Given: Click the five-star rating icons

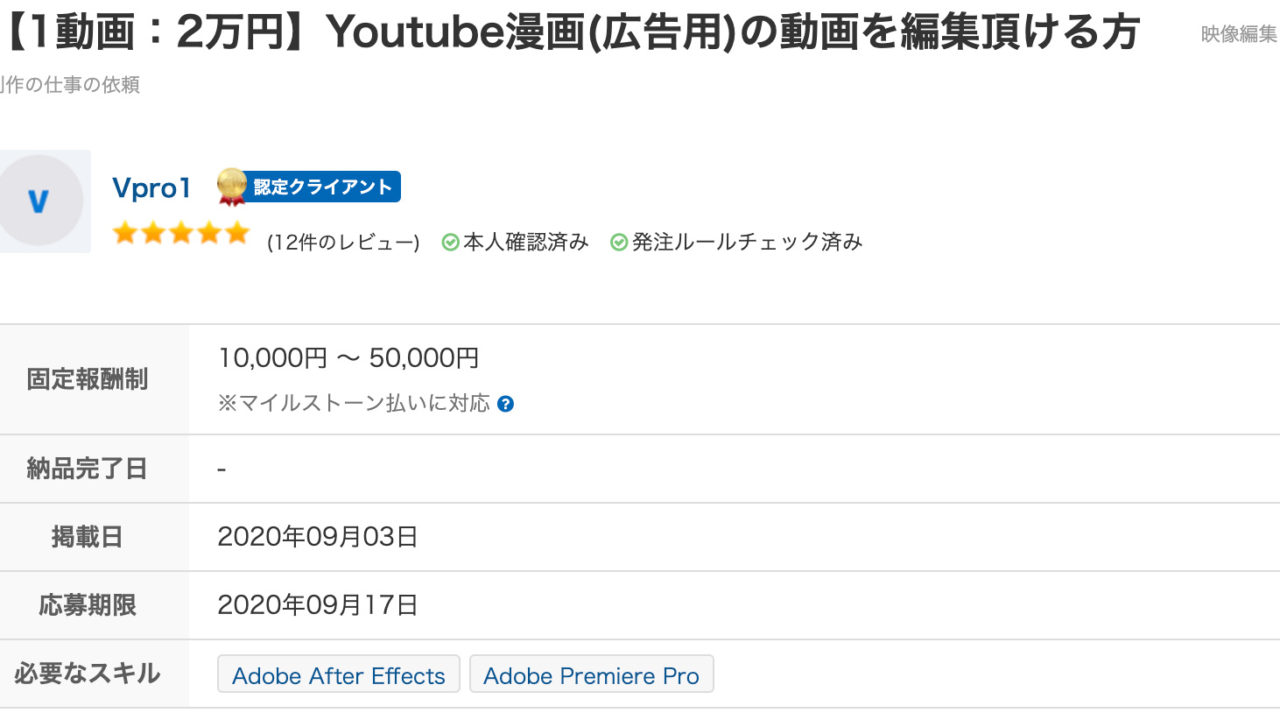Looking at the screenshot, I should 181,234.
